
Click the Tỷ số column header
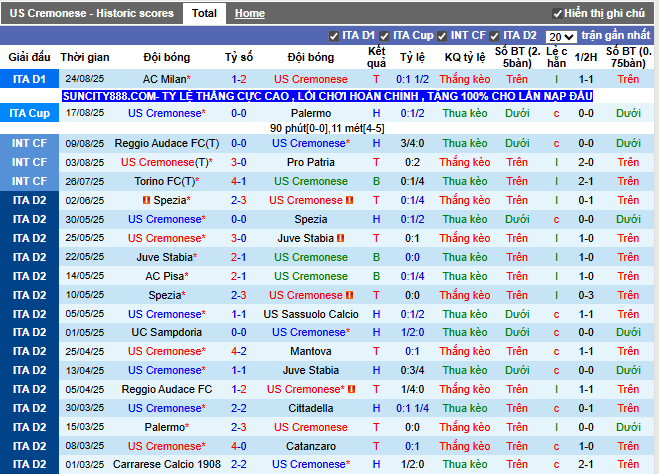(239, 57)
